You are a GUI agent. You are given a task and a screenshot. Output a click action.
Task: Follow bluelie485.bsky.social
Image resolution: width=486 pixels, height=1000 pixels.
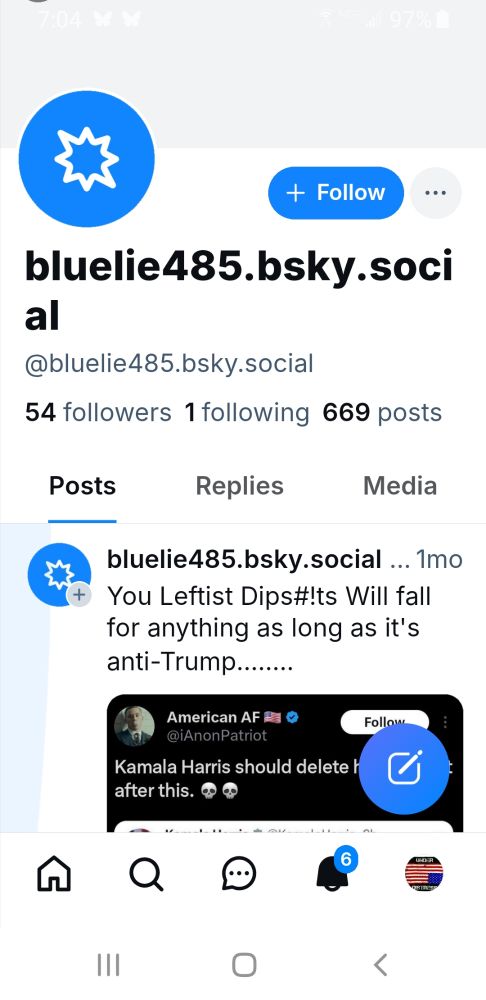point(336,193)
